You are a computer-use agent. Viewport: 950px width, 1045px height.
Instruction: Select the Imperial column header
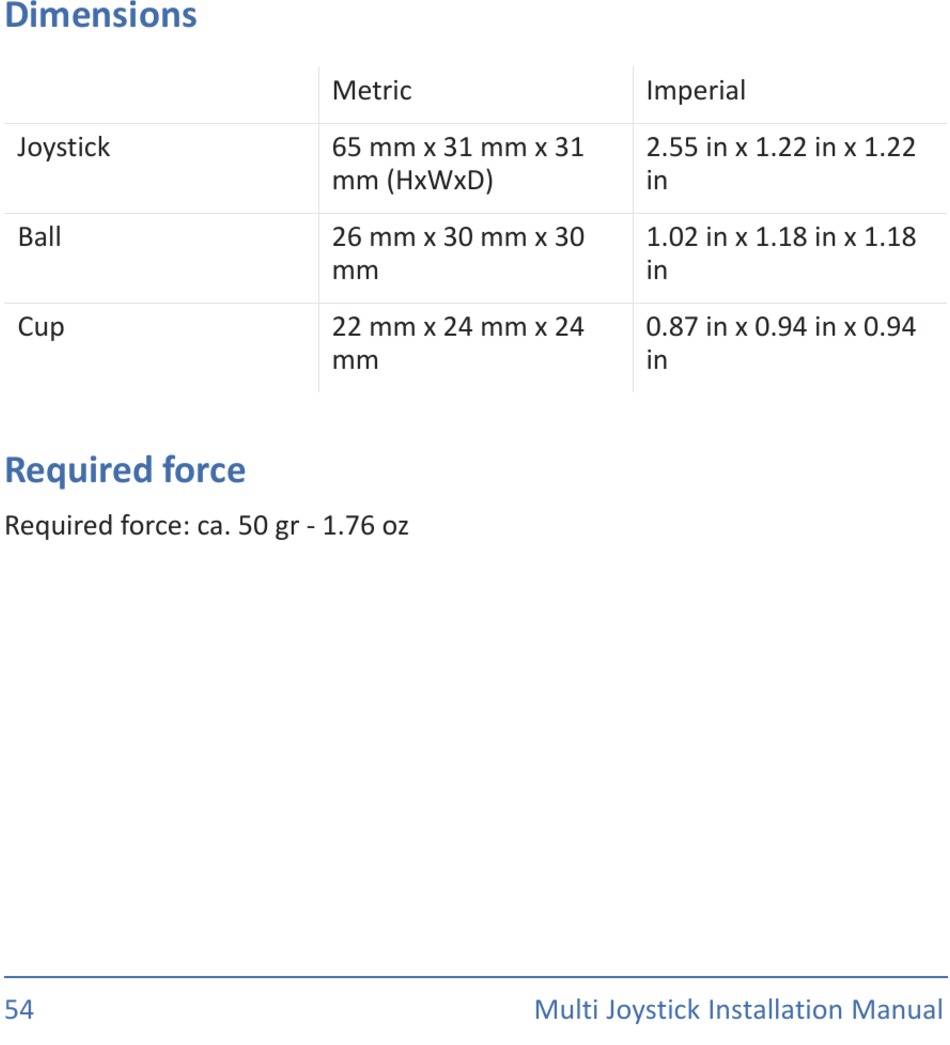coord(695,91)
